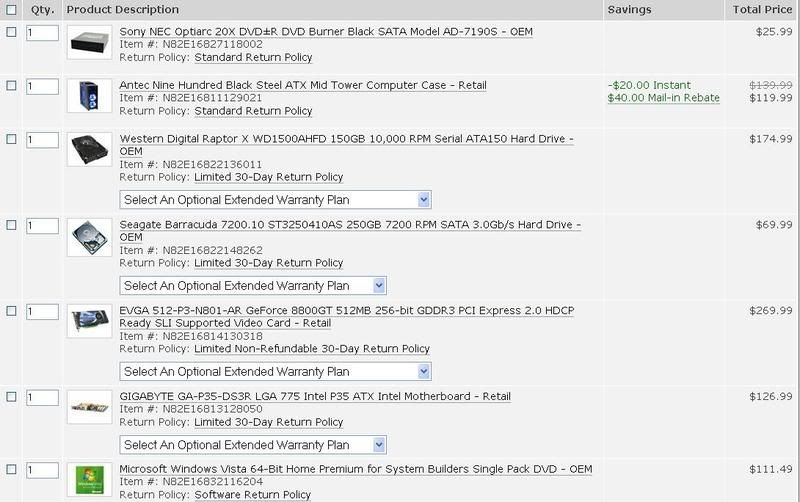Image resolution: width=800 pixels, height=502 pixels.
Task: Check the box for Sony NEC Optiarc burner
Action: pos(11,32)
